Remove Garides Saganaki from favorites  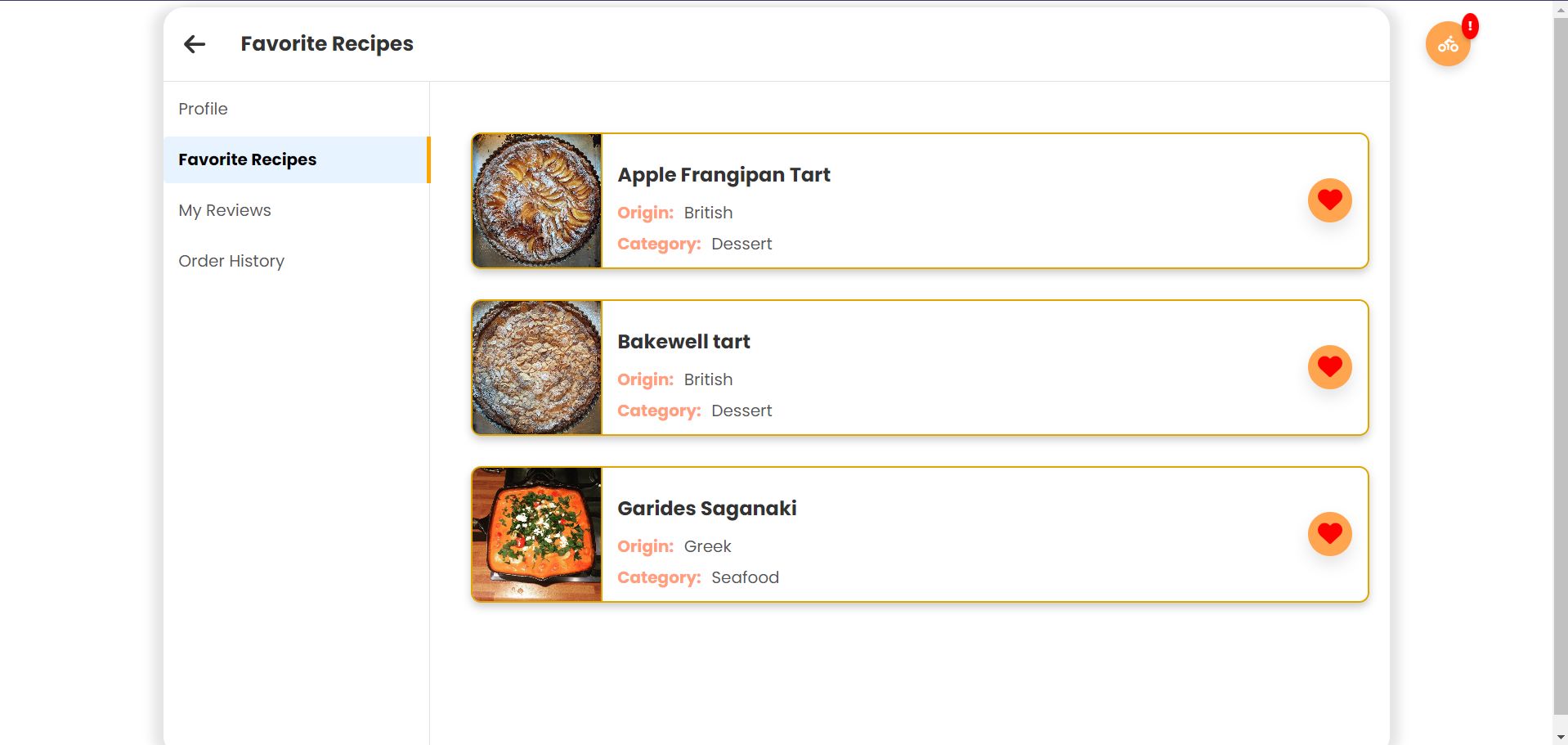coord(1329,534)
